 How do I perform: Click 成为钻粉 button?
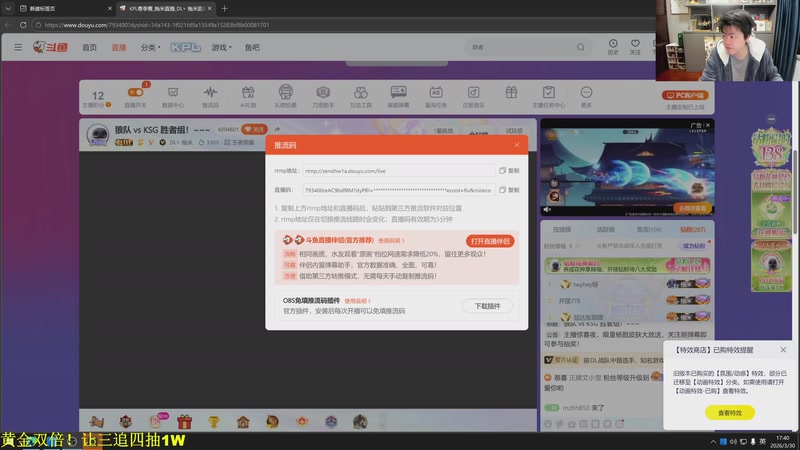(x=693, y=246)
